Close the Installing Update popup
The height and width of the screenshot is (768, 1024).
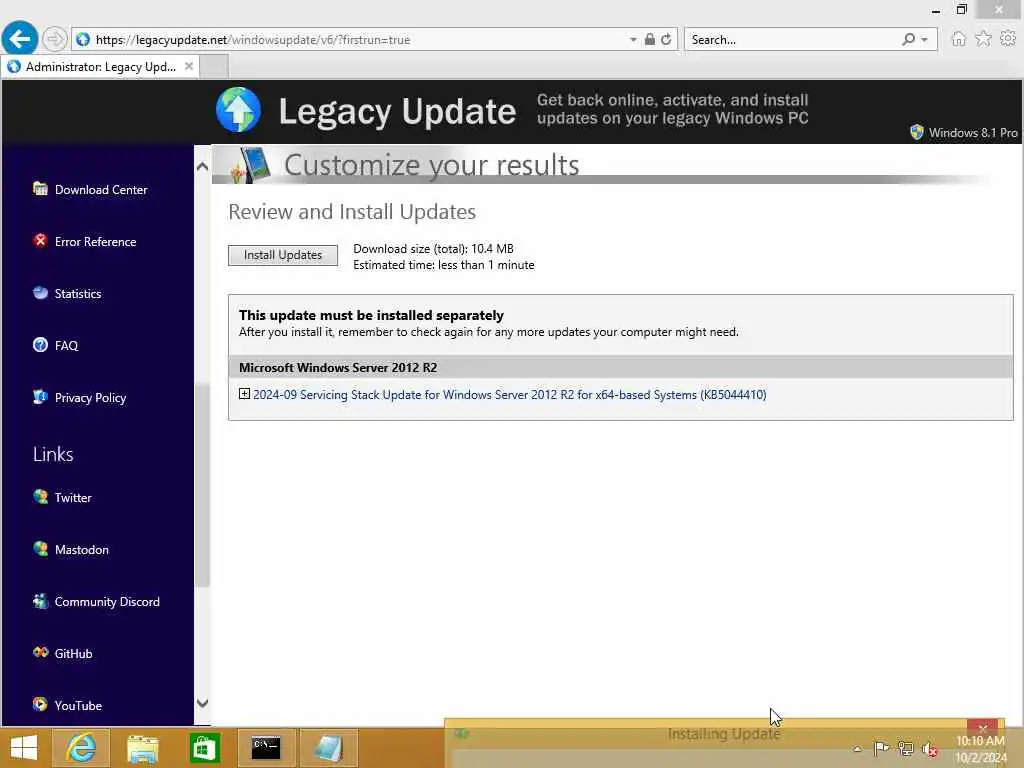983,728
